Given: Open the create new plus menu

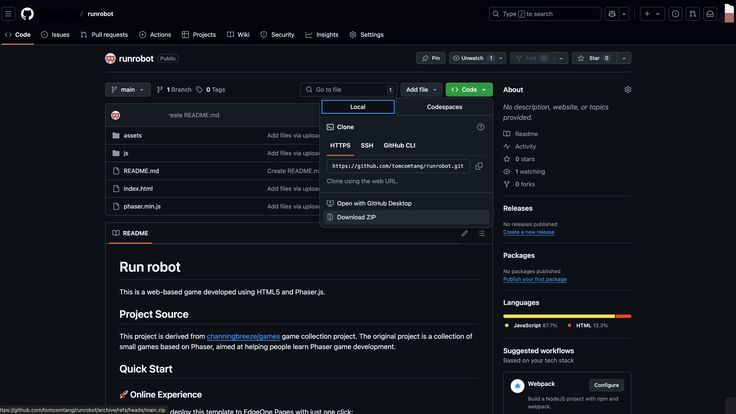Looking at the screenshot, I should (652, 14).
